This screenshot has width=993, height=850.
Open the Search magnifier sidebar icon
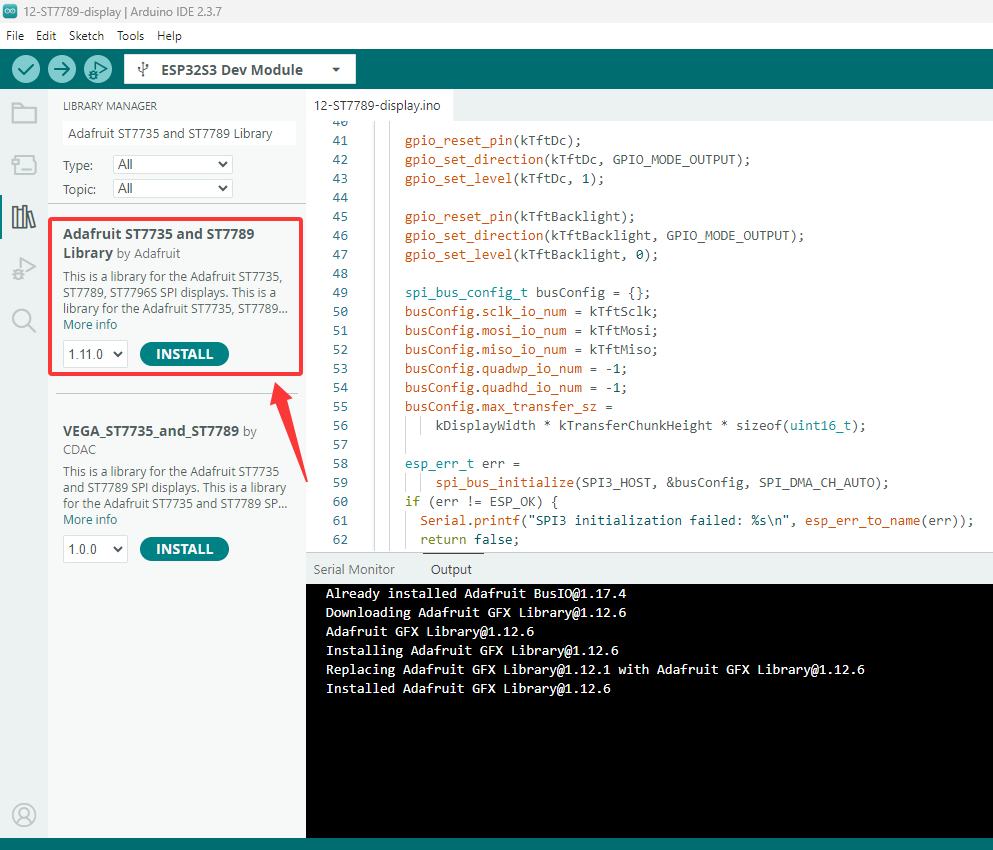[x=24, y=320]
